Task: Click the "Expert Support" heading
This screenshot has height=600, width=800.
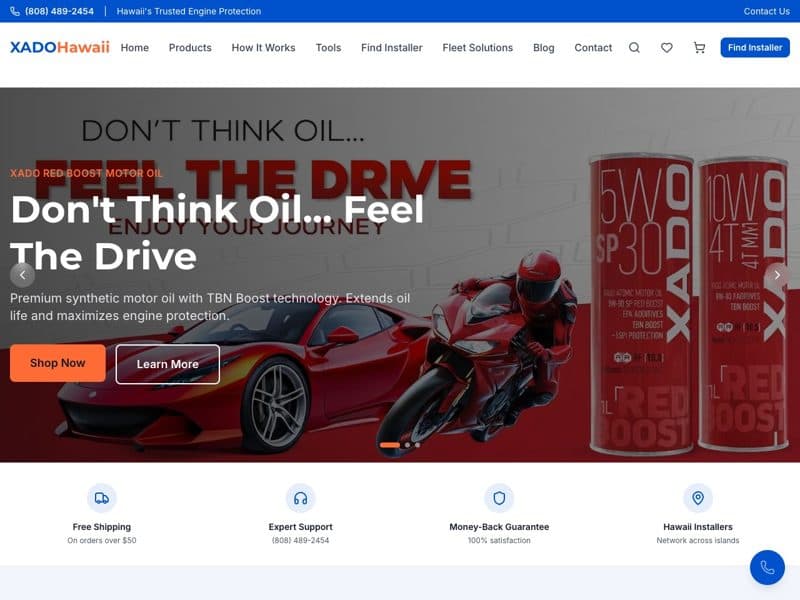Action: 301,527
